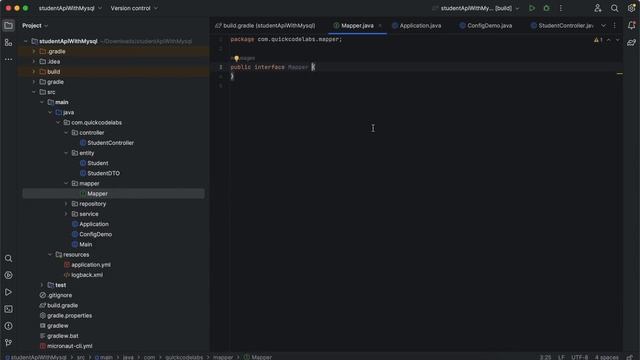Click the warning indicator in editor
Image resolution: width=640 pixels, height=360 pixels.
598,40
